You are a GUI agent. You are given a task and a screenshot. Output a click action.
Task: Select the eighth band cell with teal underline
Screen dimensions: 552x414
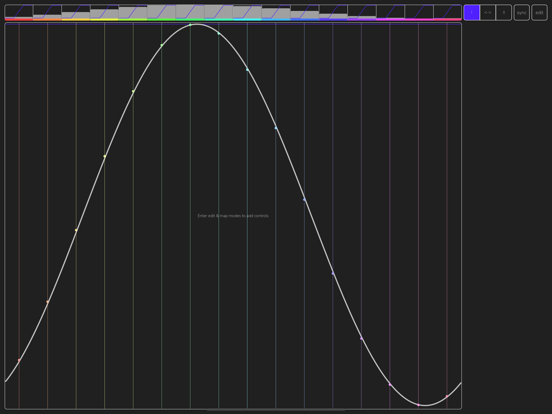pos(219,13)
